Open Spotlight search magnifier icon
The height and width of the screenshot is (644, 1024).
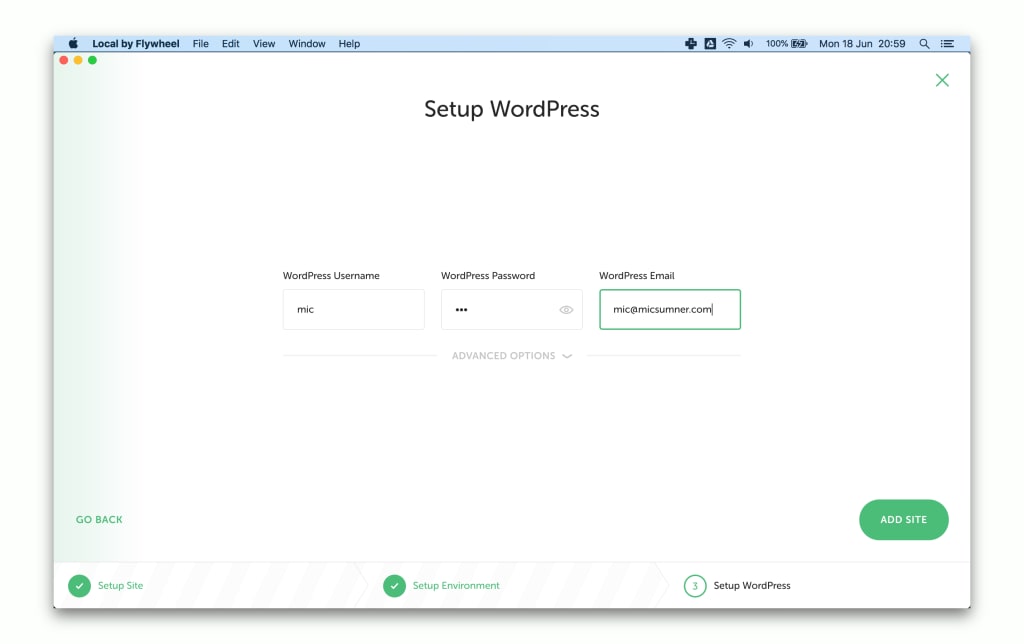click(924, 44)
